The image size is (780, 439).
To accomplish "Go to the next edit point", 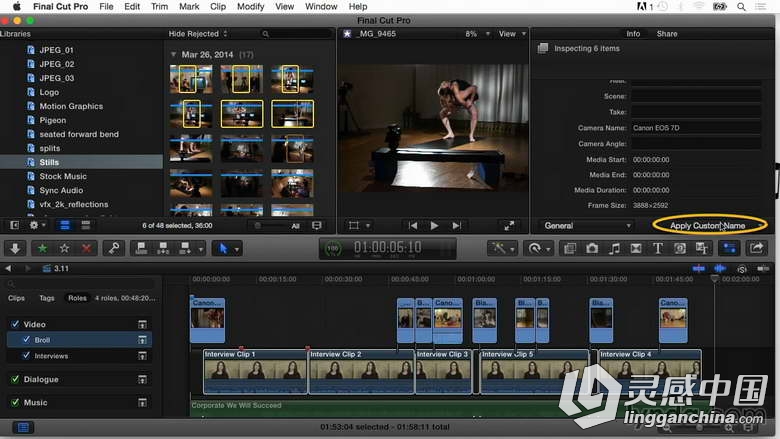I will (457, 226).
